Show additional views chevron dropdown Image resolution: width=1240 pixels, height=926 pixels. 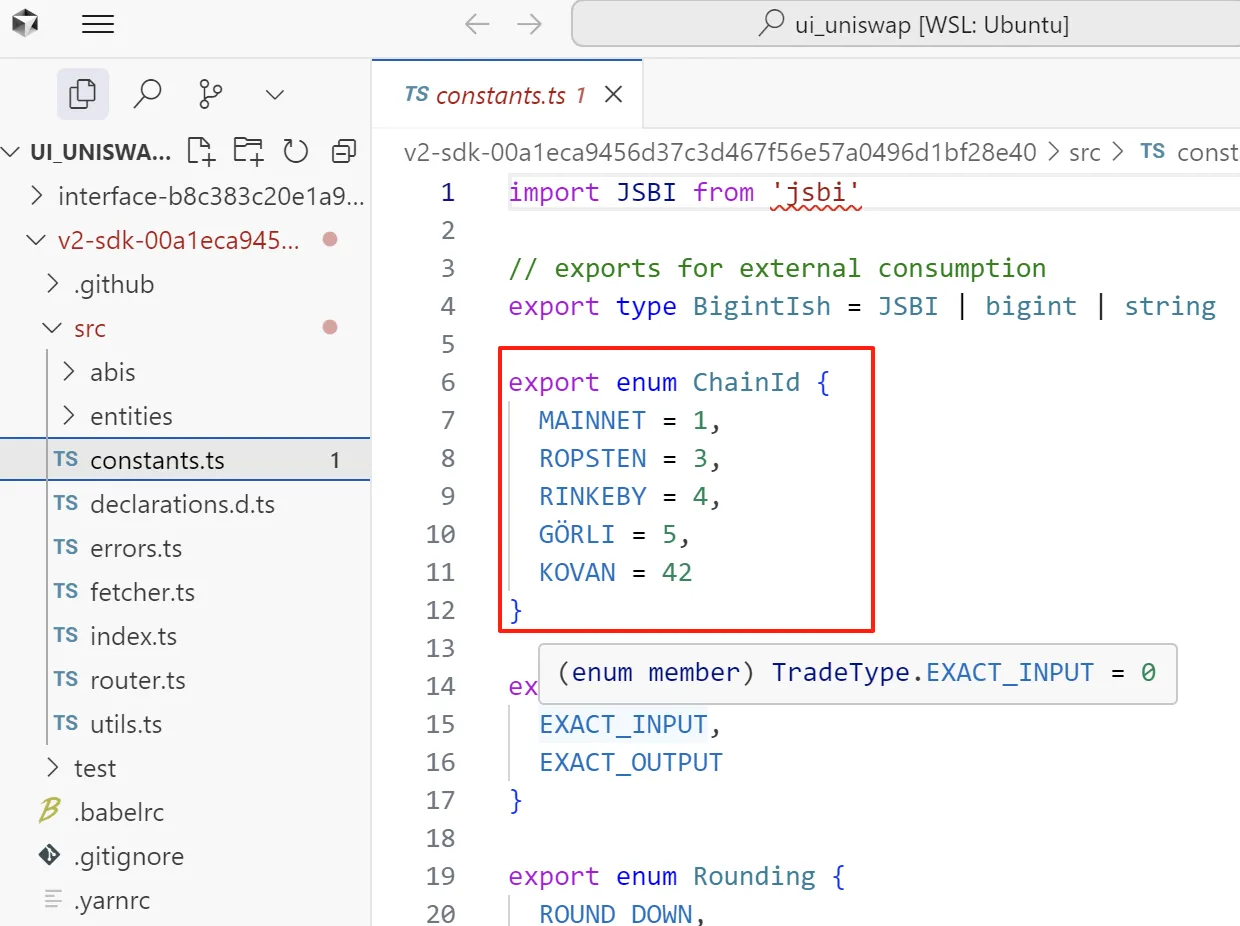275,94
